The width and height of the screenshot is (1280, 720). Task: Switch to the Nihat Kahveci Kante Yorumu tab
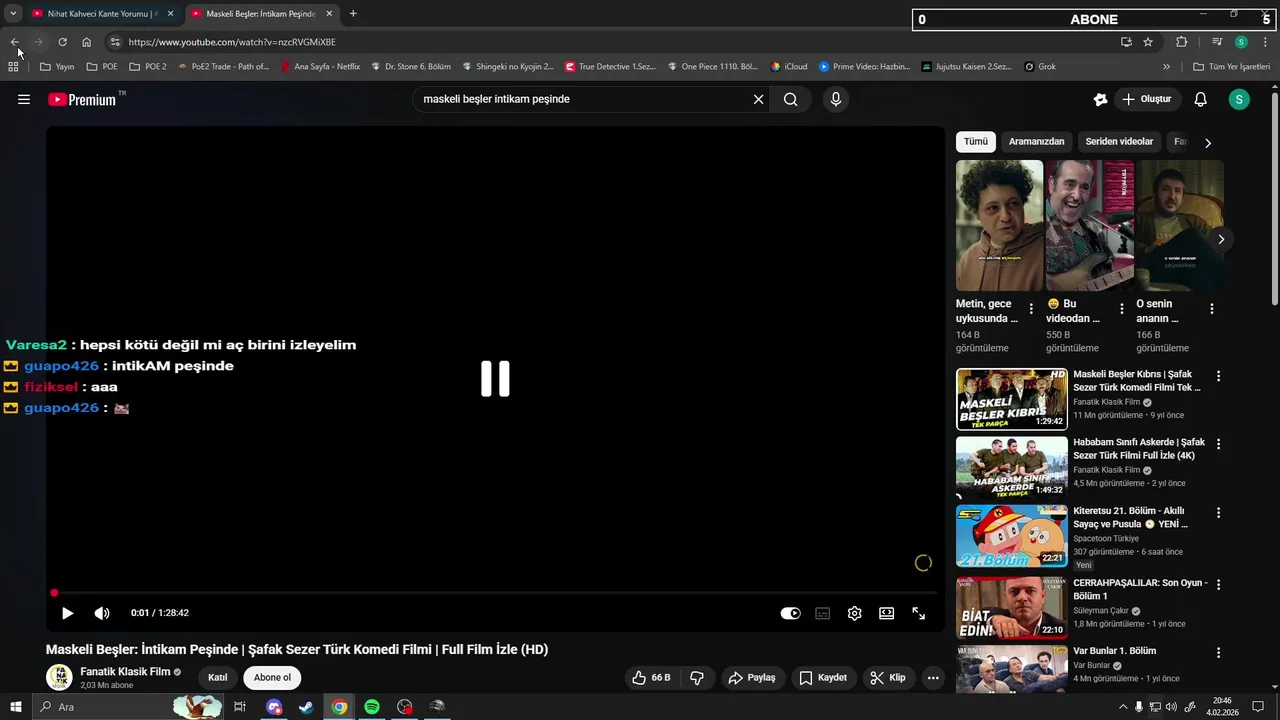click(103, 14)
